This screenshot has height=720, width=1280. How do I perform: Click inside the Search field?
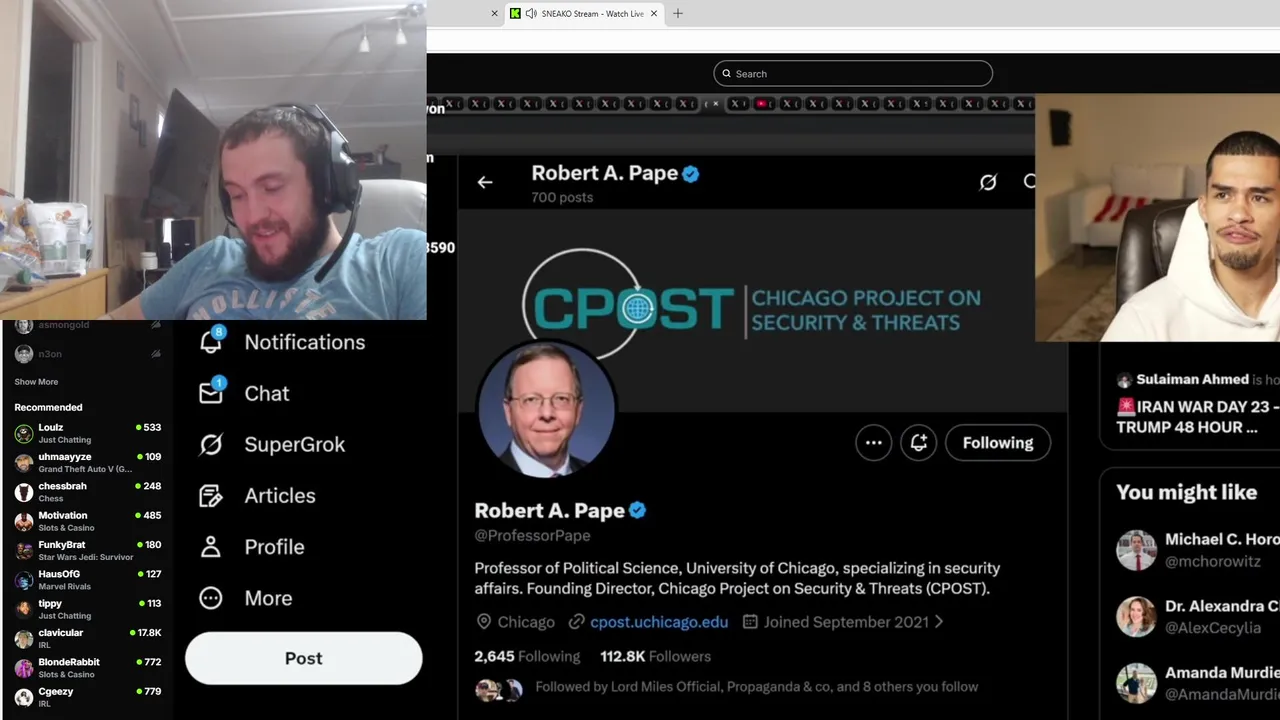853,73
